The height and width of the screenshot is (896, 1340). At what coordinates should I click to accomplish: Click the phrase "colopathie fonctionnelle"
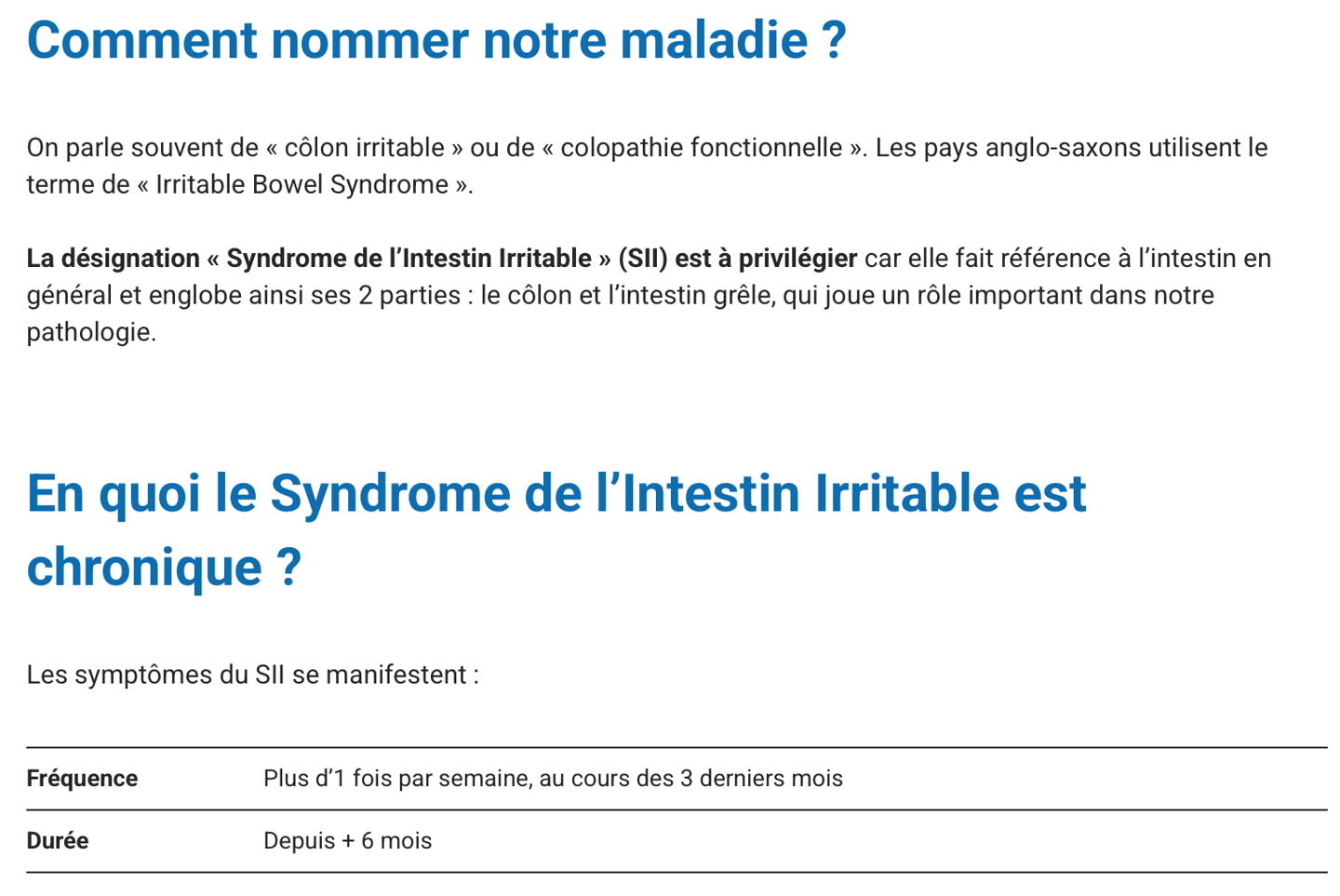click(x=701, y=148)
